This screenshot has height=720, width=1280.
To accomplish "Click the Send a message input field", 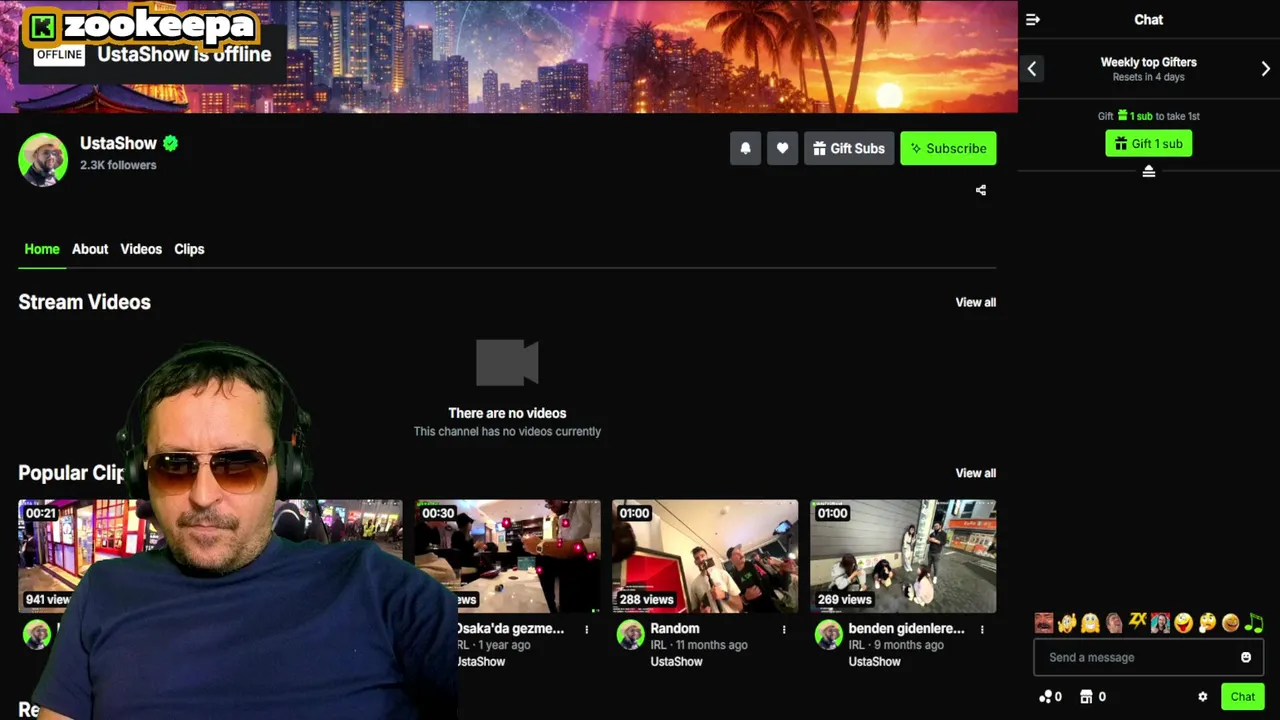I will tap(1149, 657).
